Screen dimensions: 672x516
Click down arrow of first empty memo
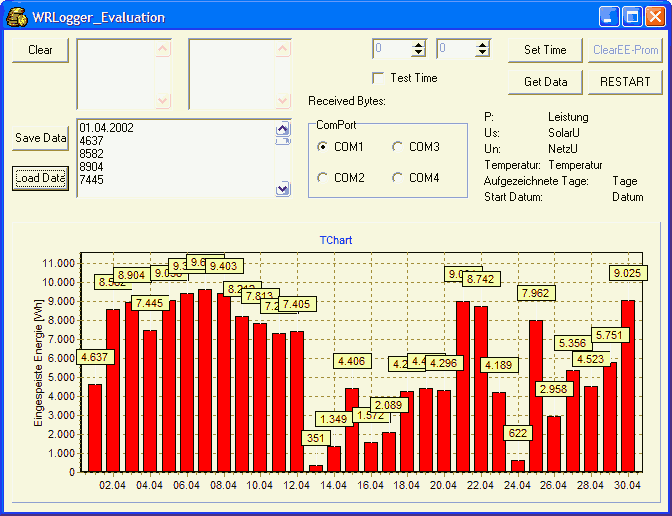pos(162,101)
